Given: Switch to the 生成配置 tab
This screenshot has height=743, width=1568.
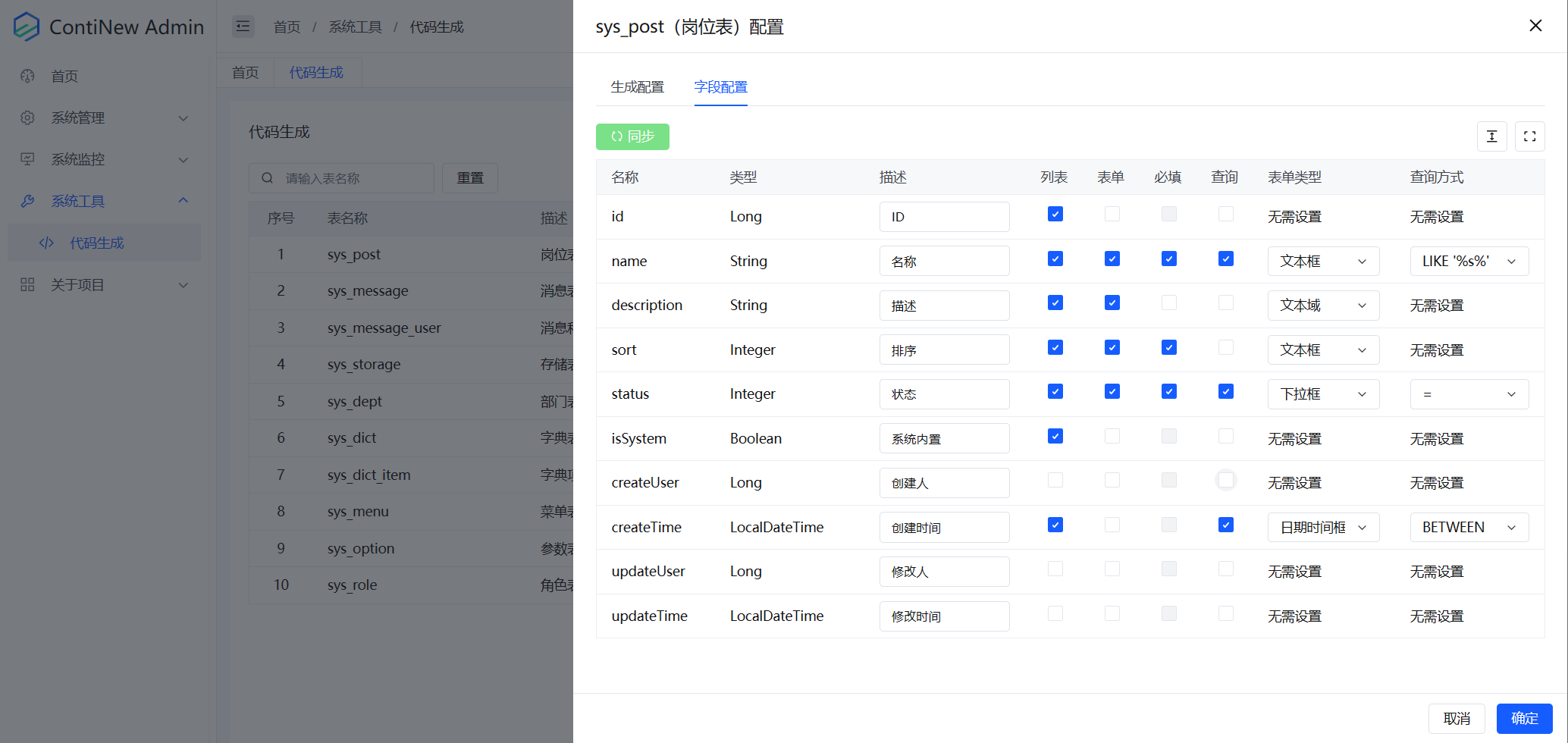Looking at the screenshot, I should click(x=637, y=87).
